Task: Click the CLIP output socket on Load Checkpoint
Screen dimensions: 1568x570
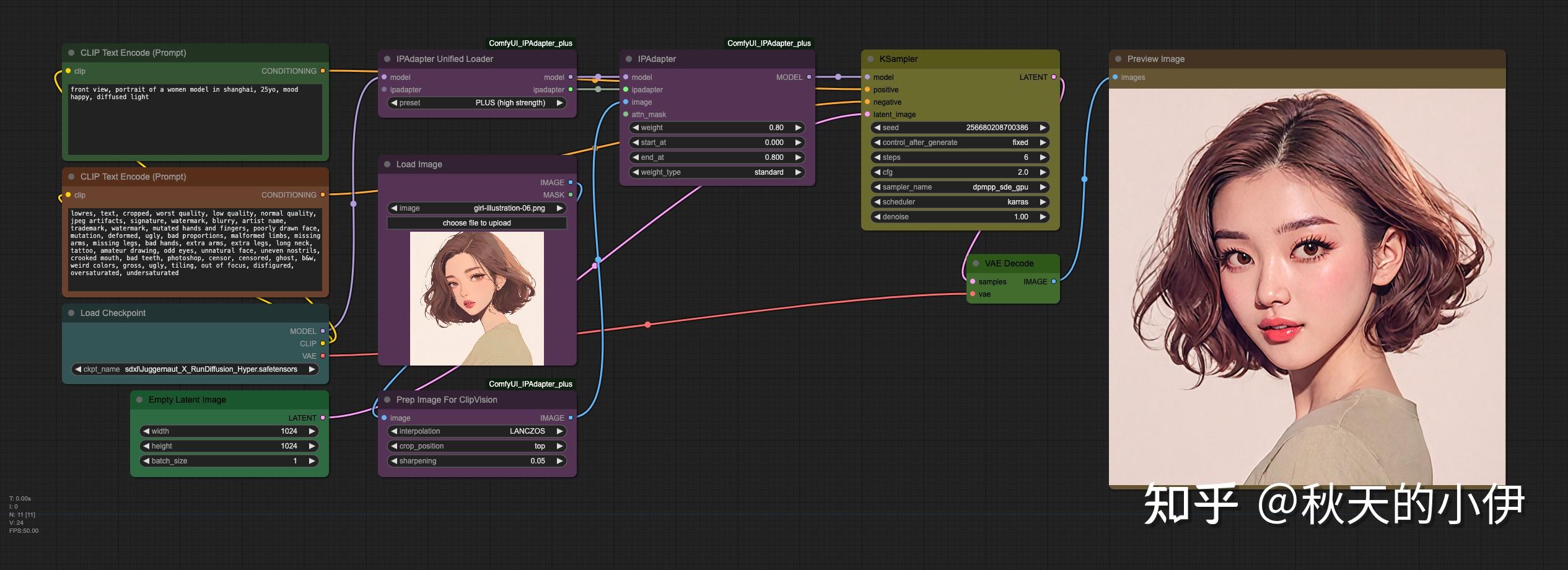Action: click(322, 343)
